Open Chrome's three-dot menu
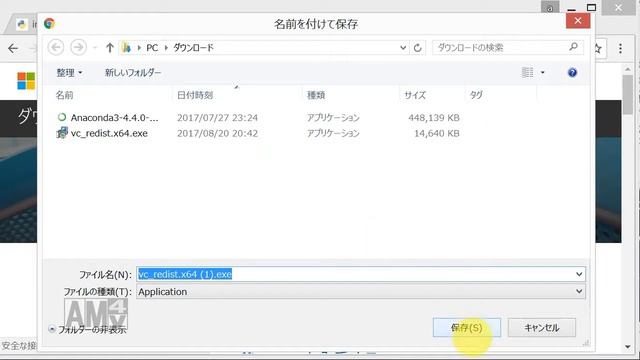Viewport: 640px width, 360px height. pyautogui.click(x=620, y=49)
